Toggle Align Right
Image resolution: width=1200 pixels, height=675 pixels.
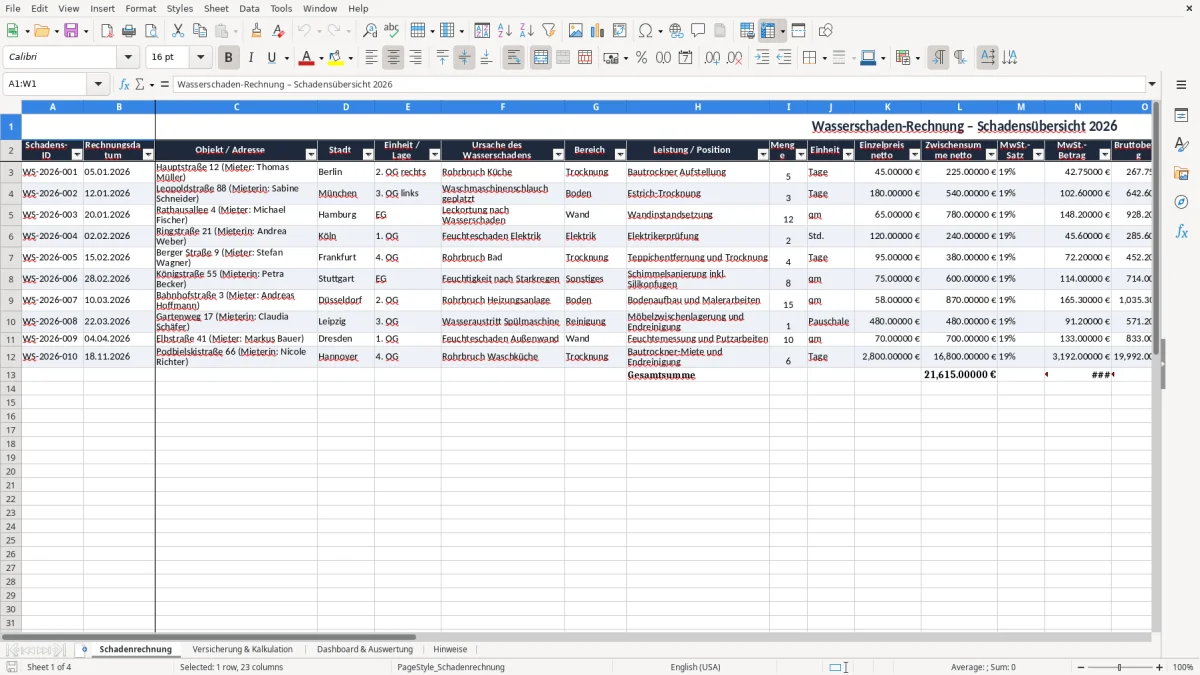click(416, 58)
